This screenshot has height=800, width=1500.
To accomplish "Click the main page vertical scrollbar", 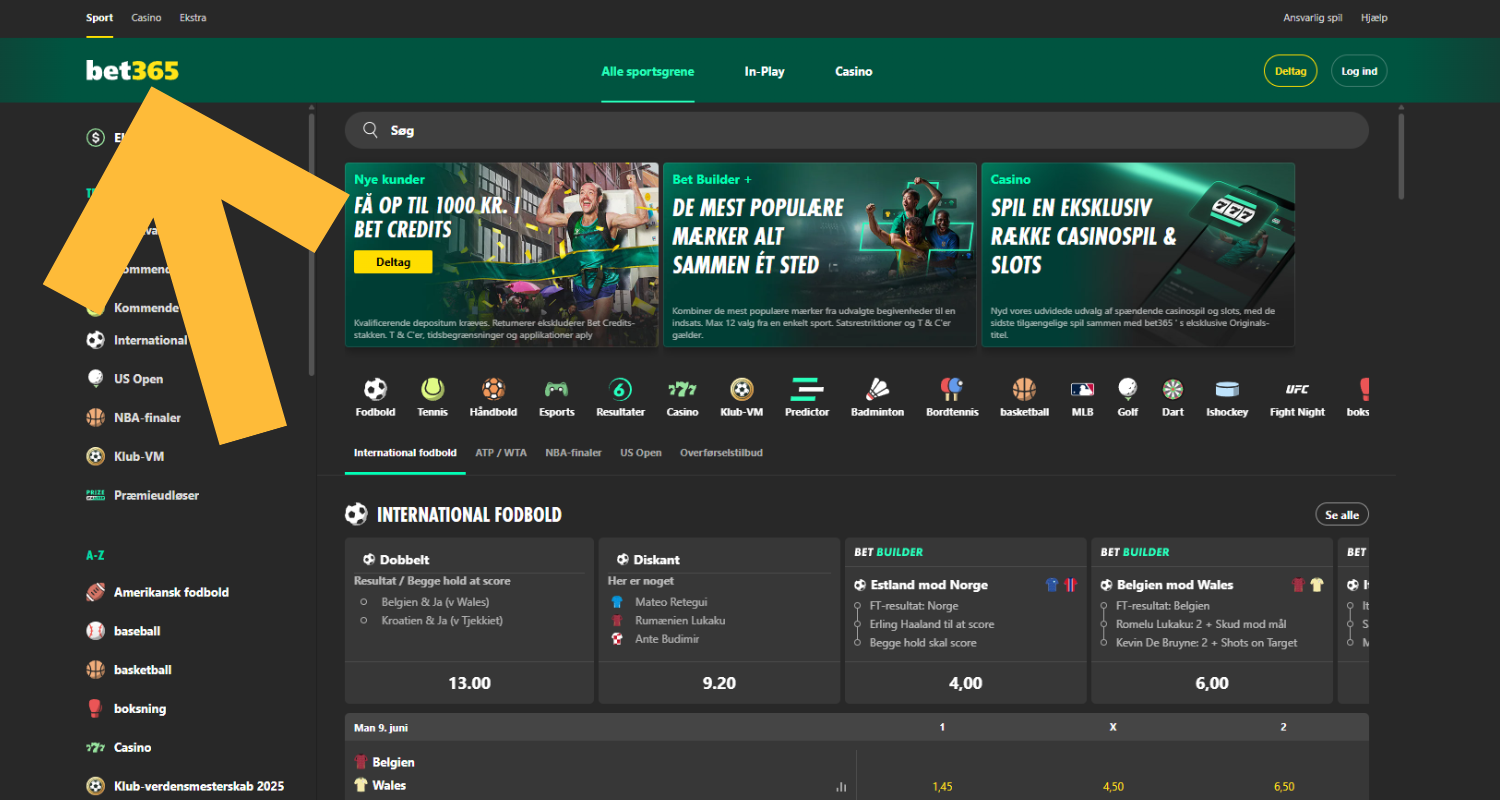I will point(1401,157).
